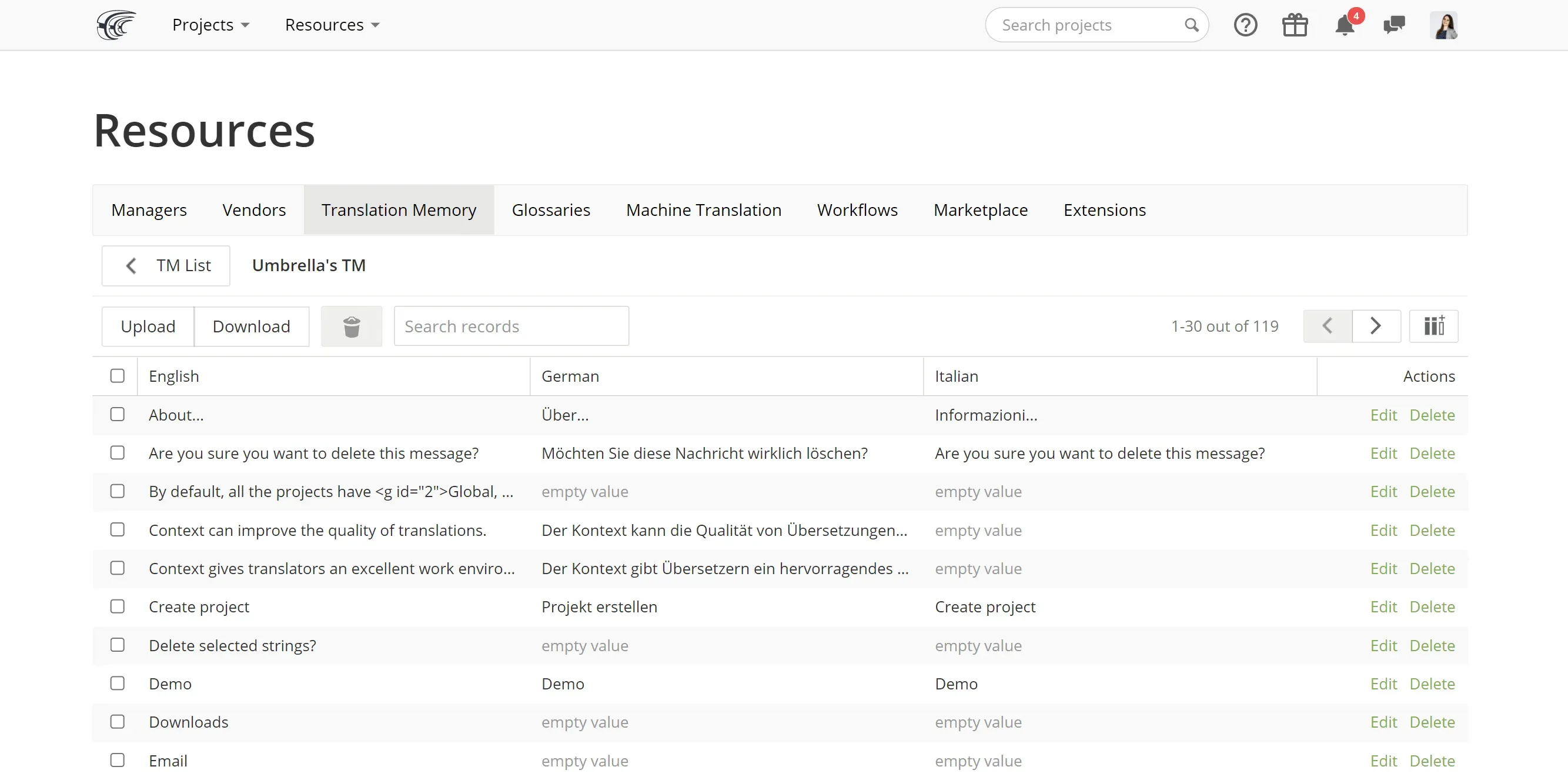Viewport: 1568px width, 780px height.
Task: Check the Create project row checkbox
Action: (117, 606)
